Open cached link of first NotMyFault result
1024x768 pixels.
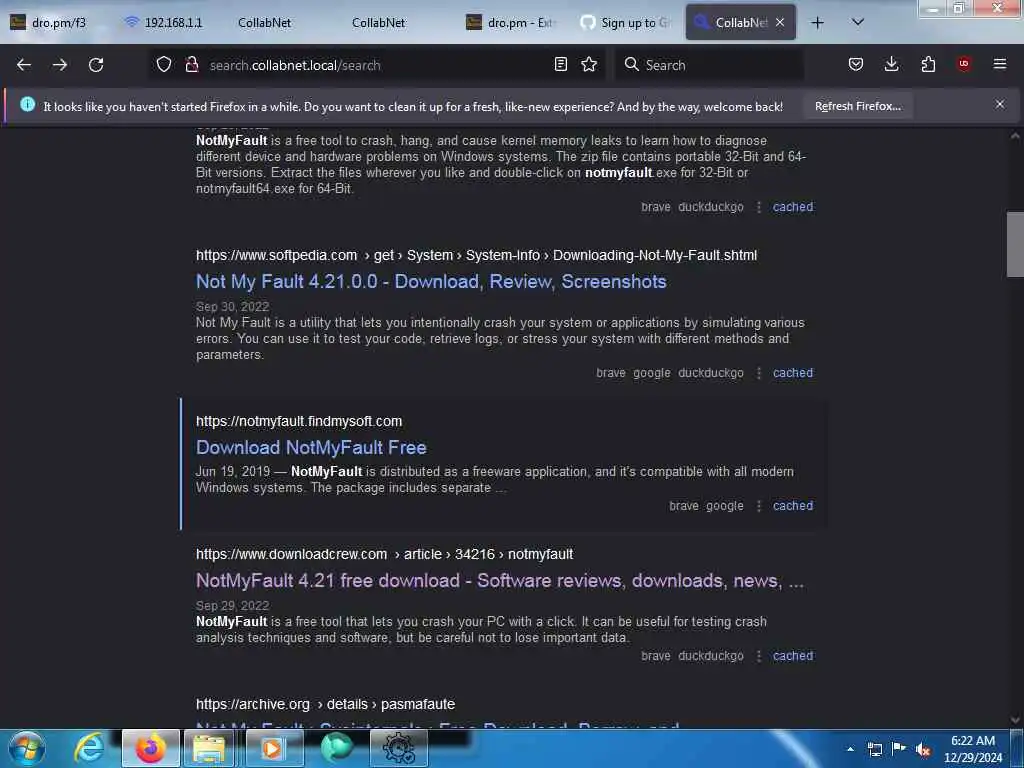[x=793, y=207]
